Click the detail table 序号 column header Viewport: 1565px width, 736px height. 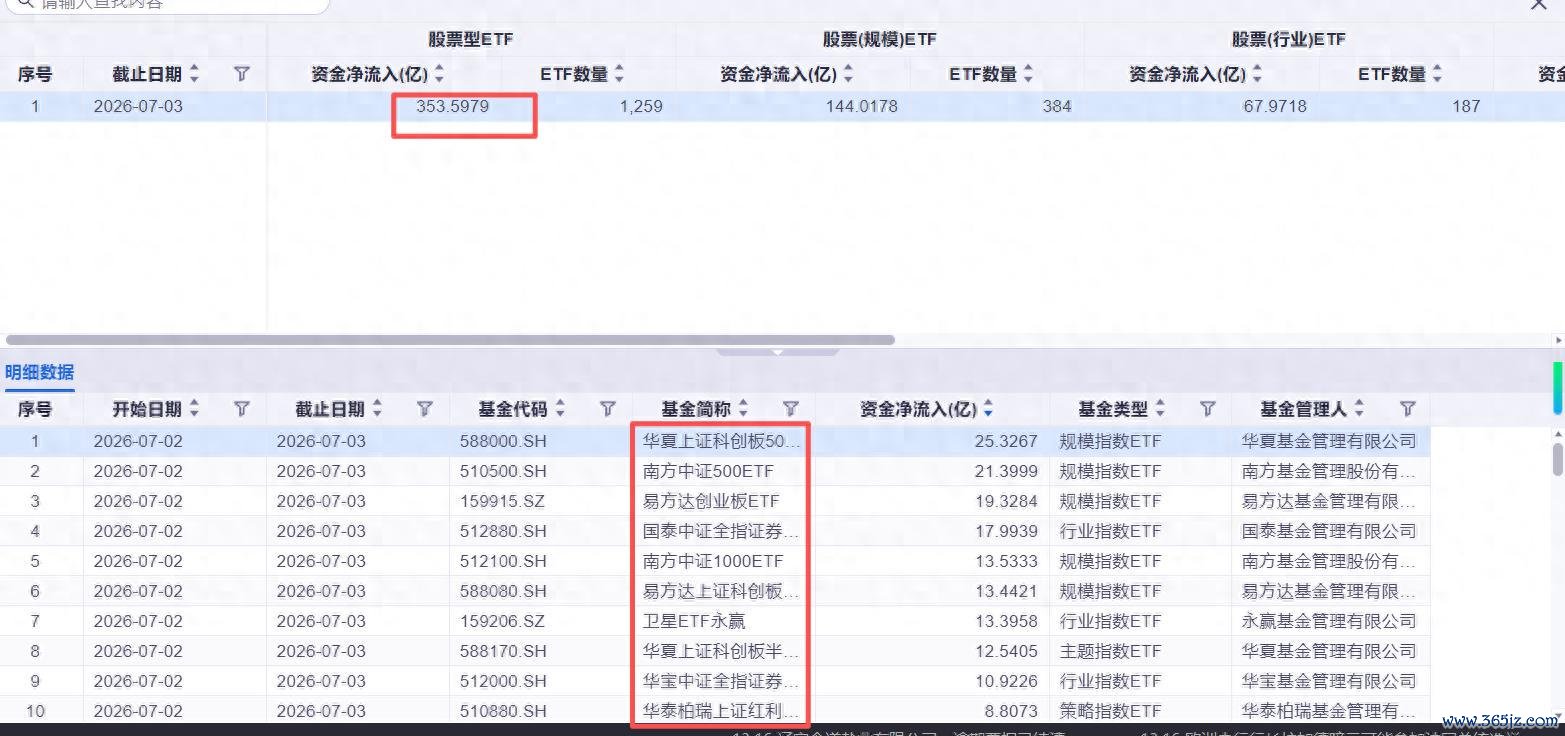click(x=35, y=409)
